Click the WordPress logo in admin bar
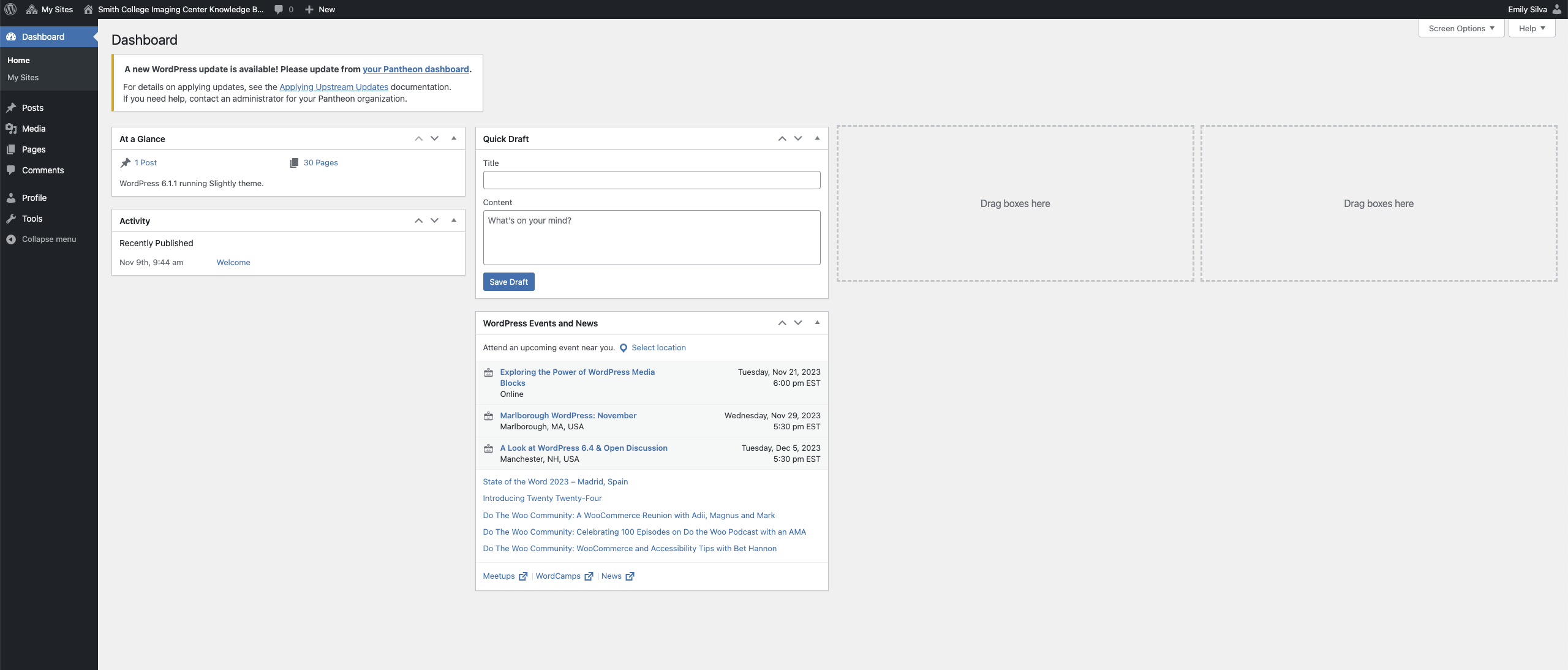Image resolution: width=1568 pixels, height=670 pixels. click(10, 9)
